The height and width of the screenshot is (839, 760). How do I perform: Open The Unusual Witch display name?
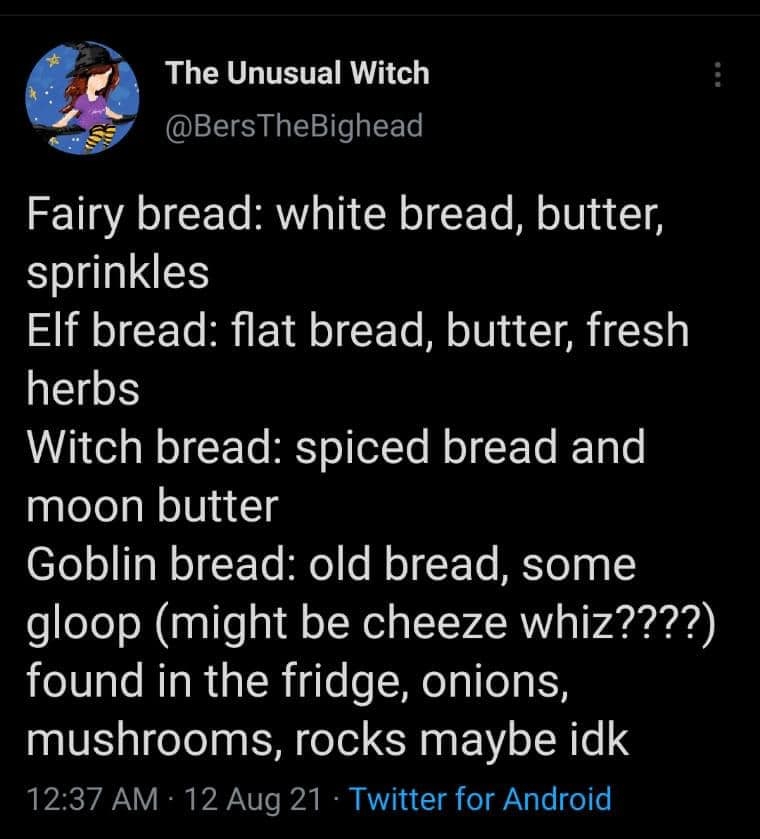(x=297, y=72)
